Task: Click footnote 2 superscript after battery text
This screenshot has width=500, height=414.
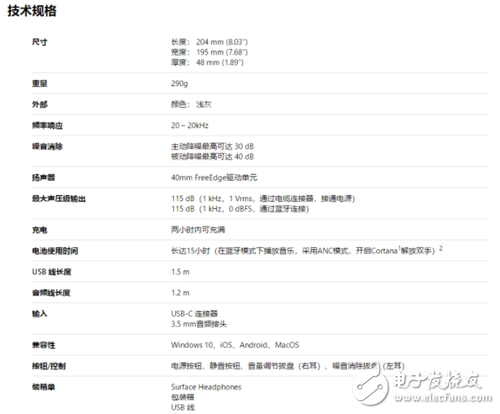Action: 441,248
